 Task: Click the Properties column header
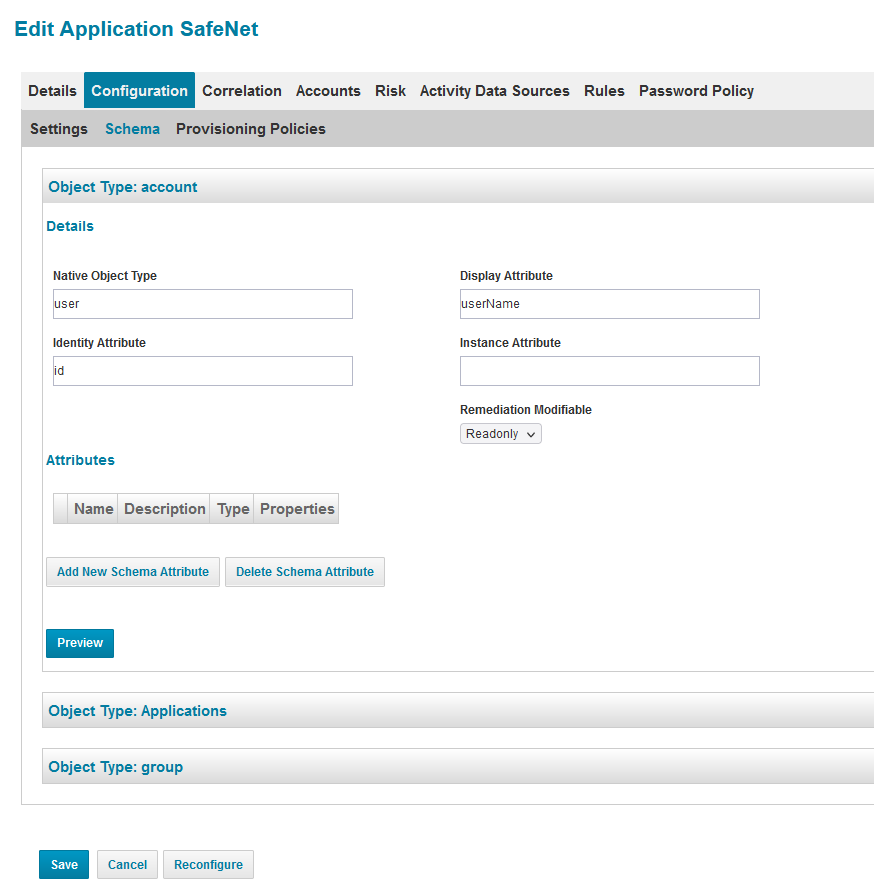pyautogui.click(x=297, y=509)
